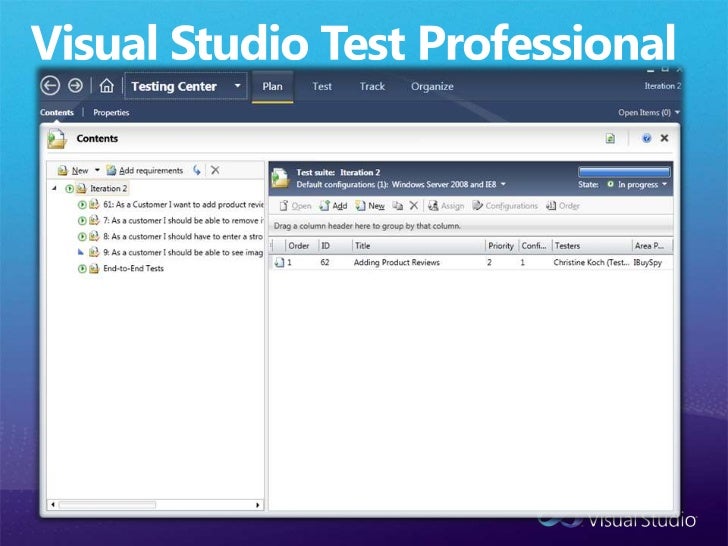The image size is (728, 546).
Task: Click the remove X in test case toolbar
Action: [x=414, y=205]
